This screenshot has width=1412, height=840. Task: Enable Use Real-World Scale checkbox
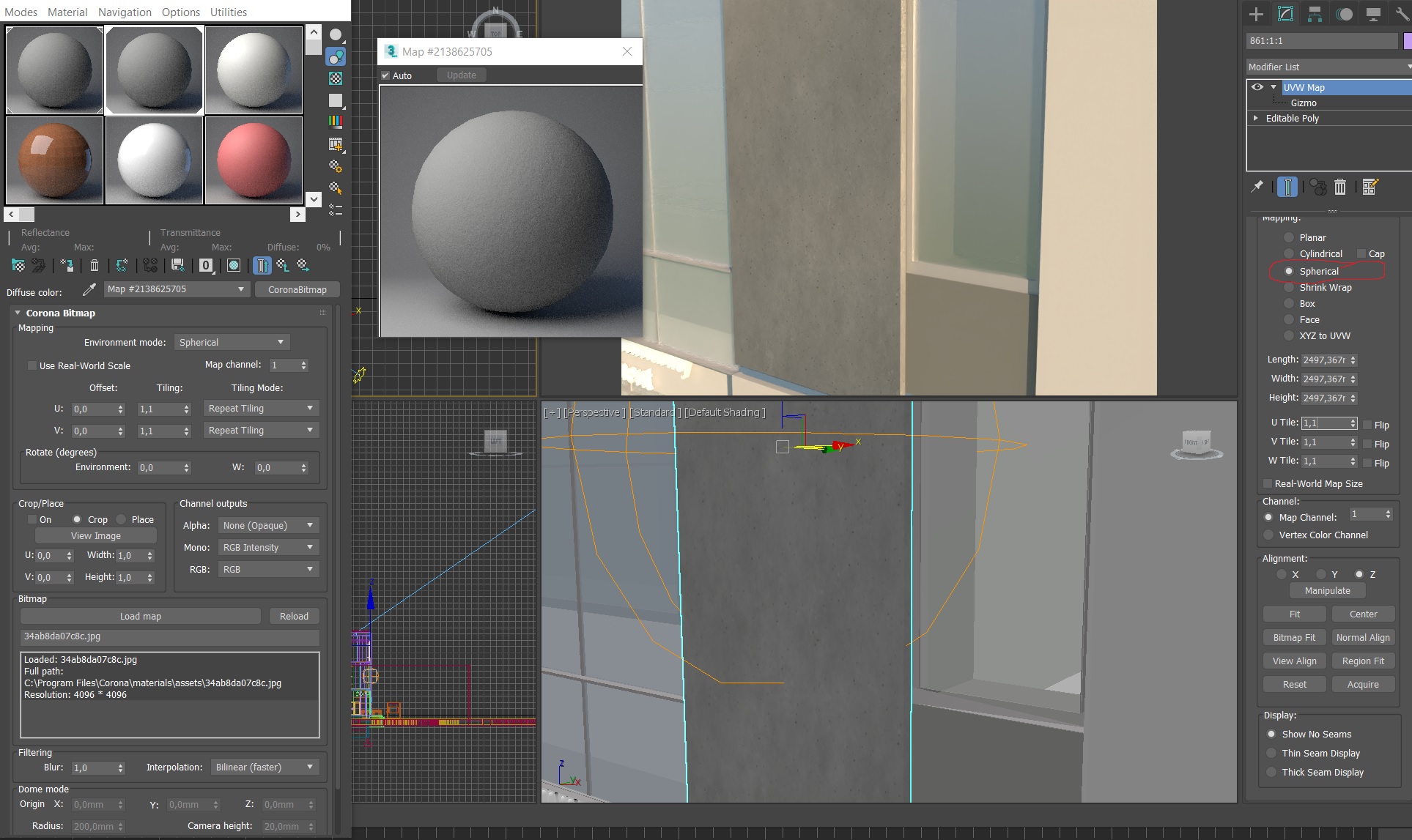[x=32, y=365]
